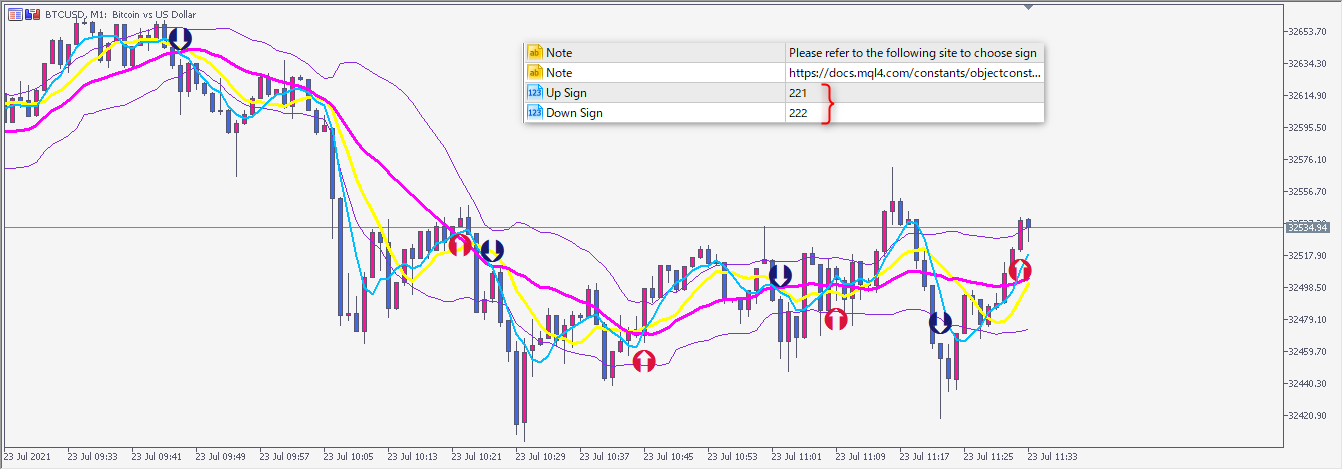Viewport: 1343px width, 470px height.
Task: Select the Down Sign parameter icon
Action: click(x=534, y=112)
